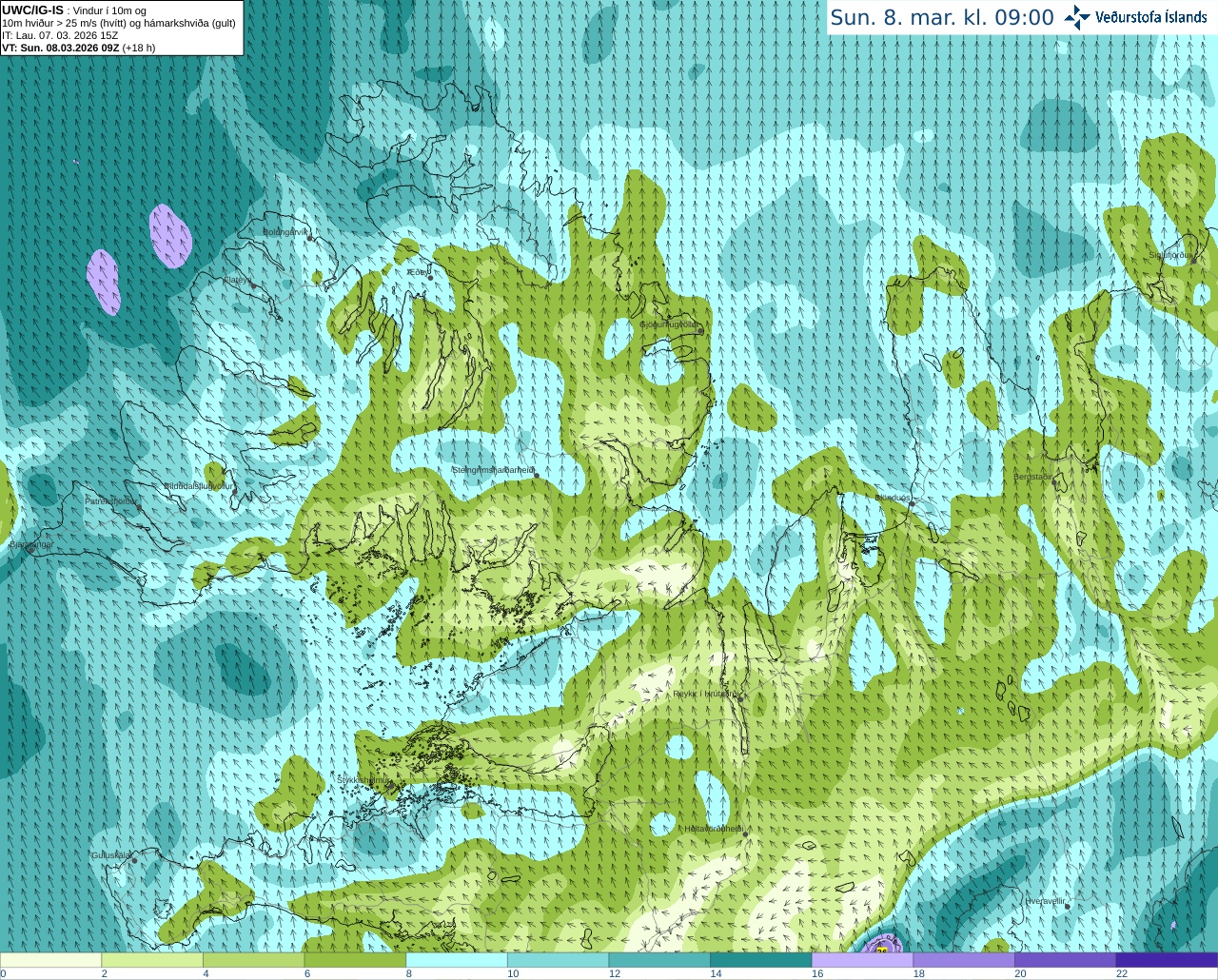Click the 8–10 m/s light cyan swatch
The image size is (1218, 980).
point(457,960)
